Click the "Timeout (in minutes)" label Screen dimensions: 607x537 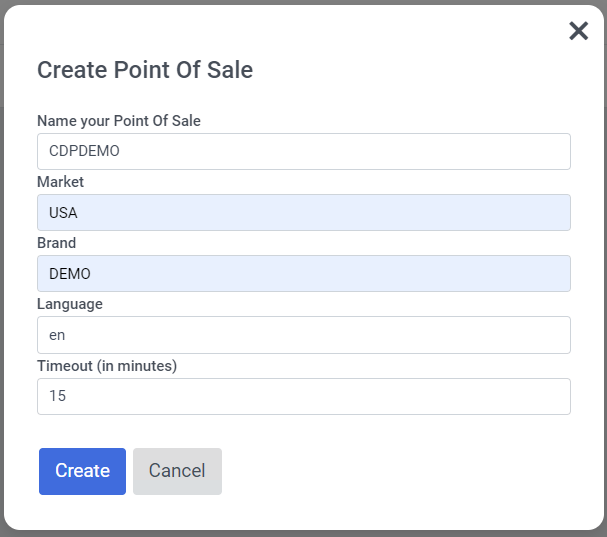107,366
